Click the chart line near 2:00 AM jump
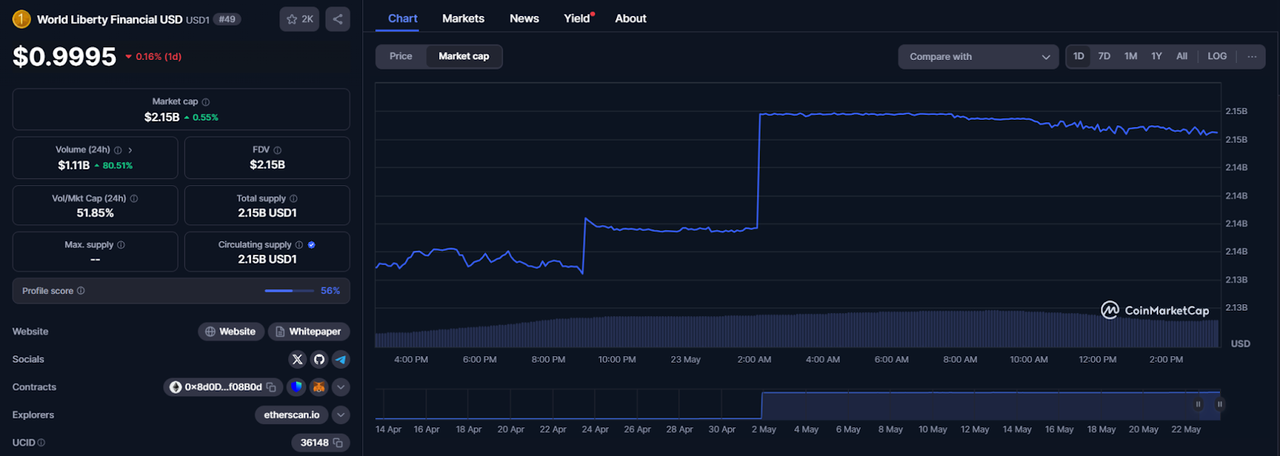 tap(759, 170)
